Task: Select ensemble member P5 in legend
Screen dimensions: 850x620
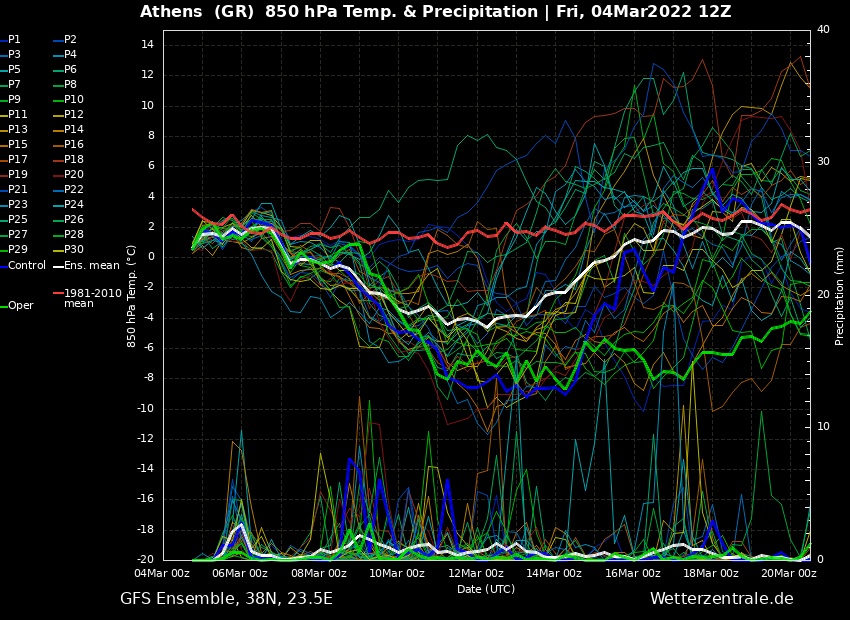Action: [14, 69]
